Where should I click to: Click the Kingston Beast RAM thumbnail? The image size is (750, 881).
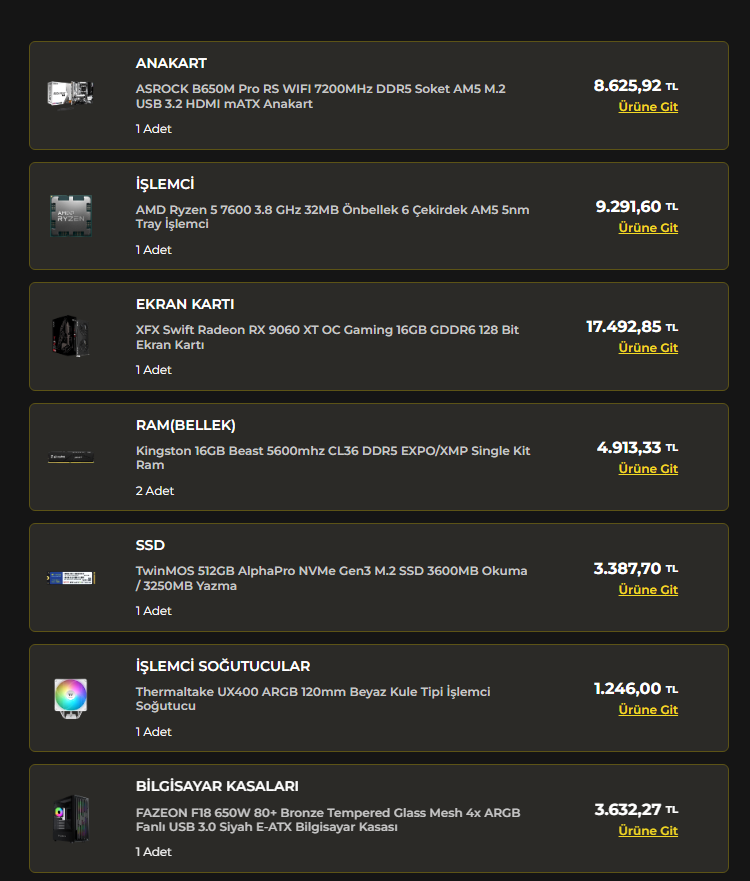point(71,457)
